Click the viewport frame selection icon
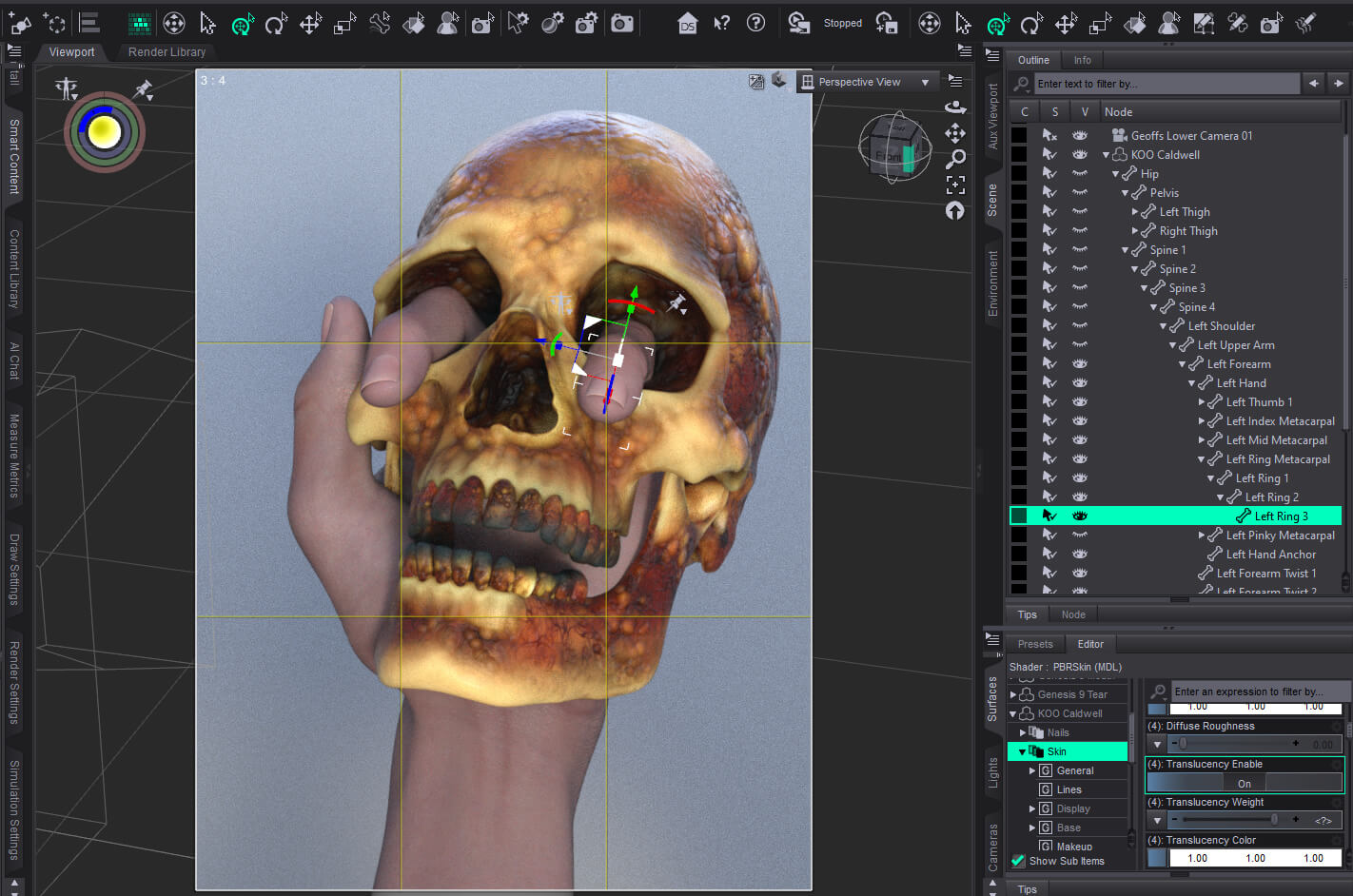 pyautogui.click(x=955, y=185)
